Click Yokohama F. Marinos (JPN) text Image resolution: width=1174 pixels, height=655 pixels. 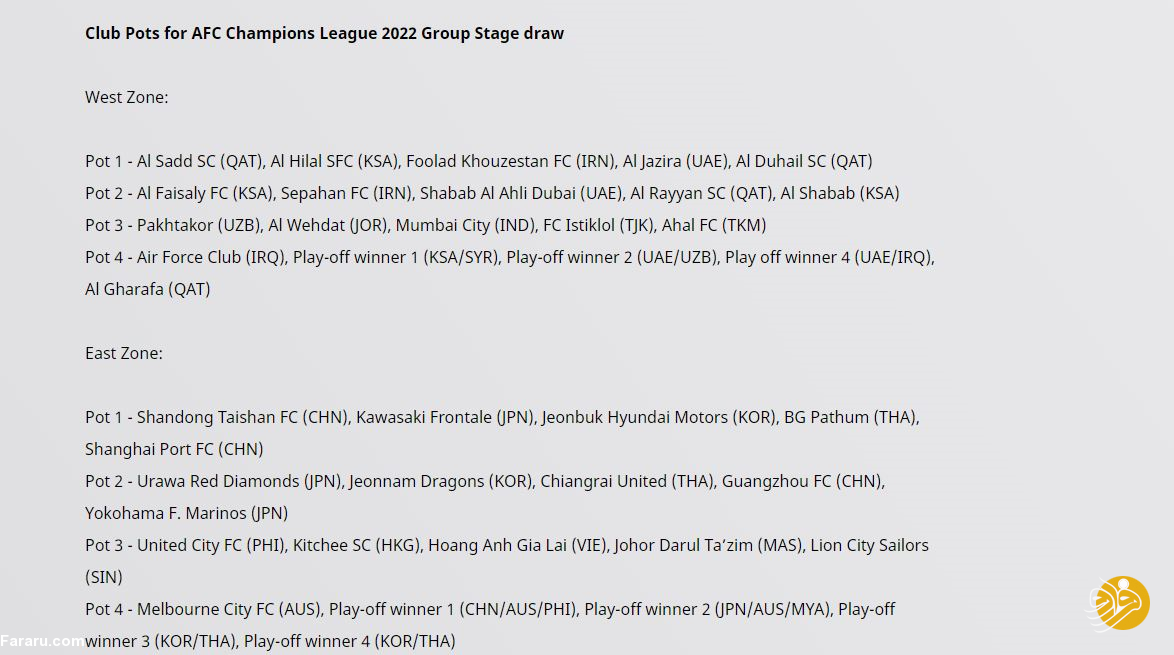186,513
